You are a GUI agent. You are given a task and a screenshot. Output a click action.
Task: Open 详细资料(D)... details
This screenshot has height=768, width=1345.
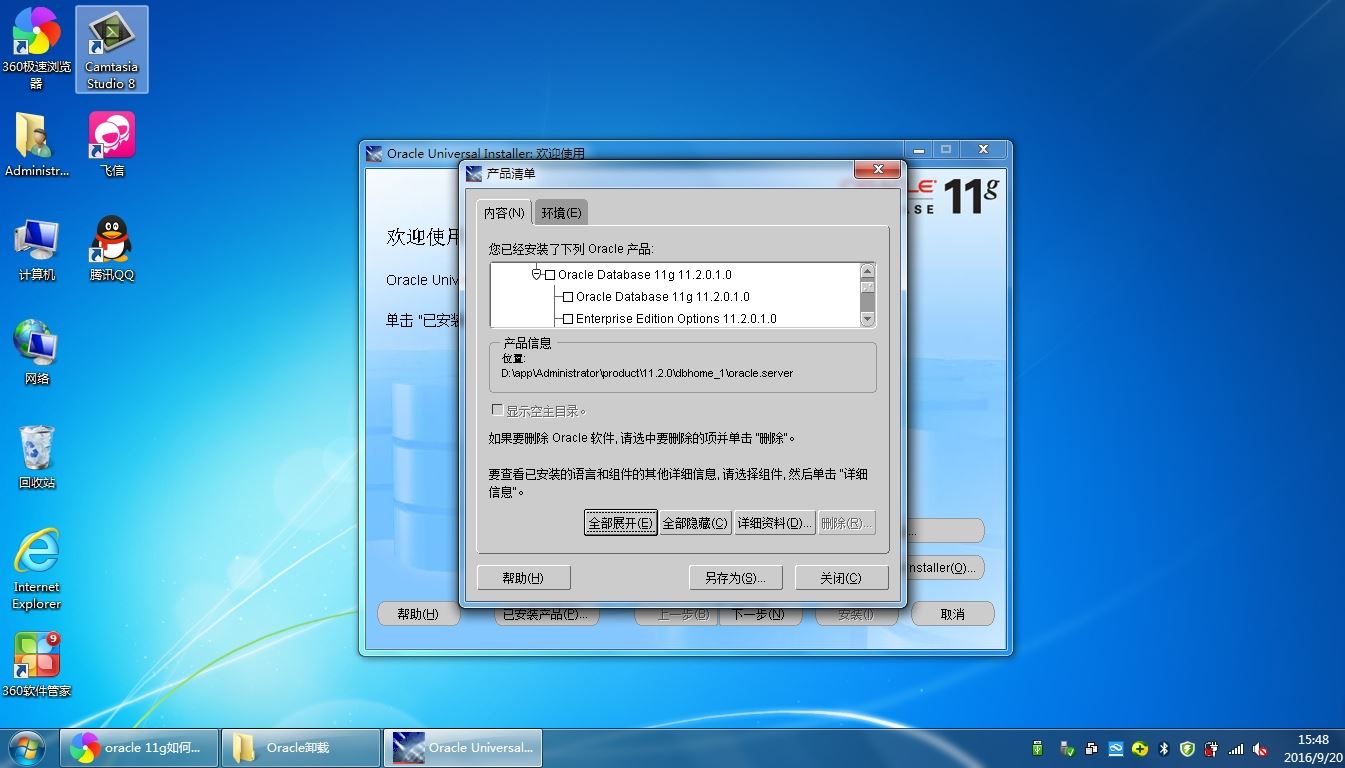(774, 523)
